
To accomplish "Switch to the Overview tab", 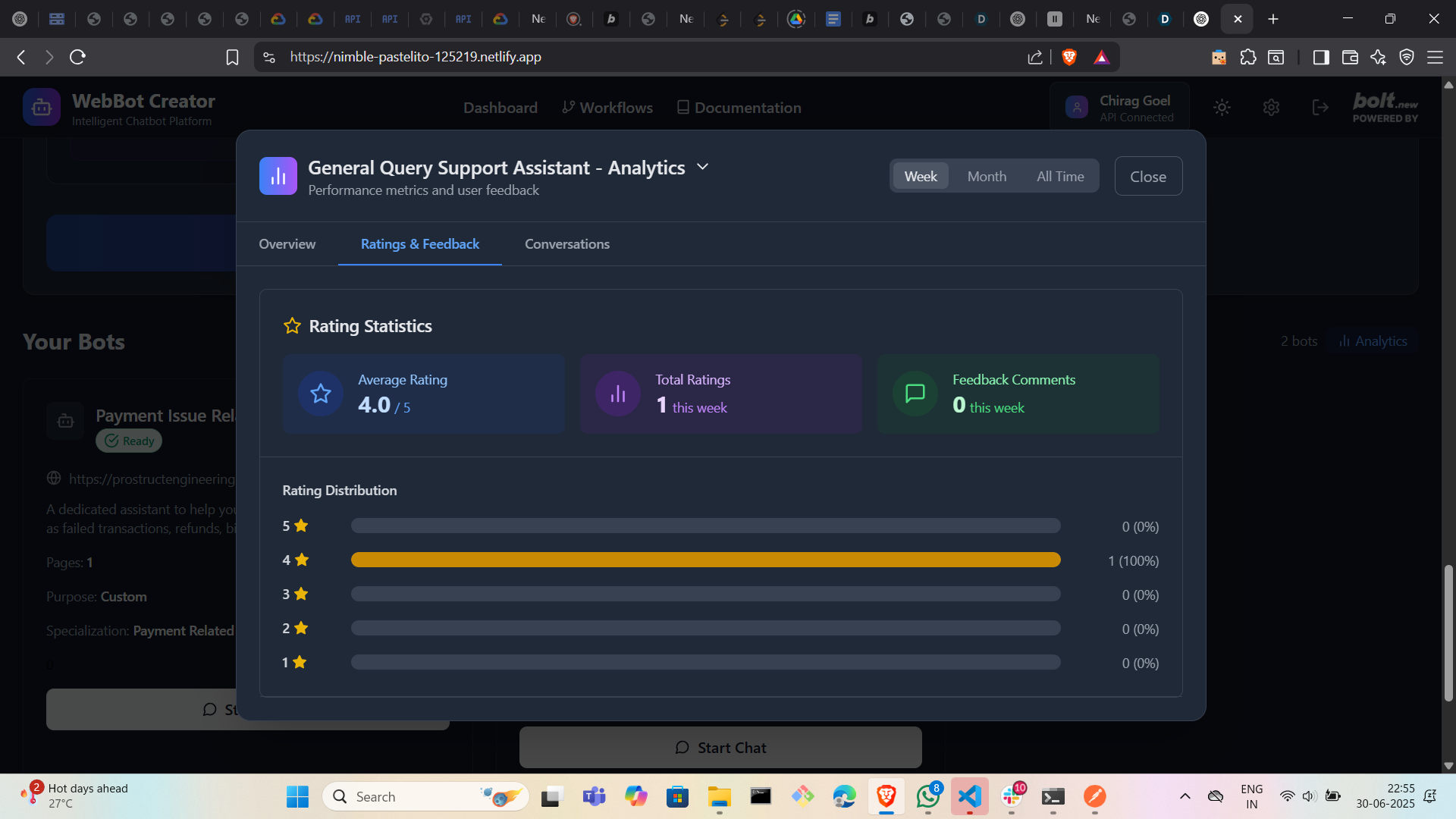I will click(x=287, y=244).
